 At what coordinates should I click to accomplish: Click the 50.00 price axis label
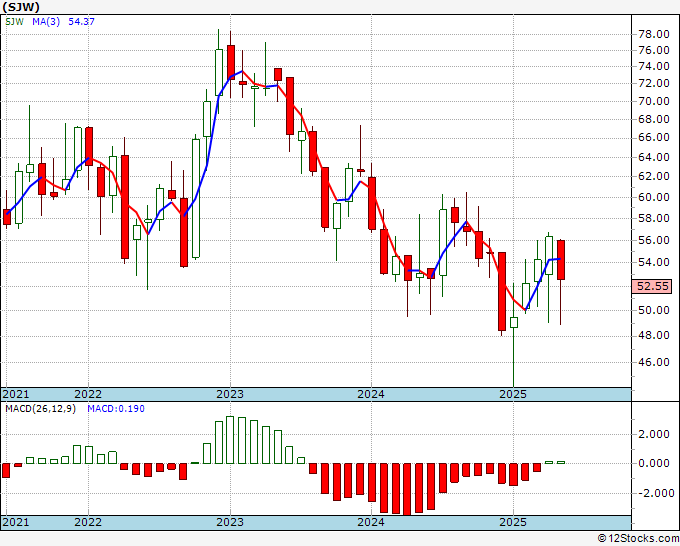pyautogui.click(x=654, y=310)
